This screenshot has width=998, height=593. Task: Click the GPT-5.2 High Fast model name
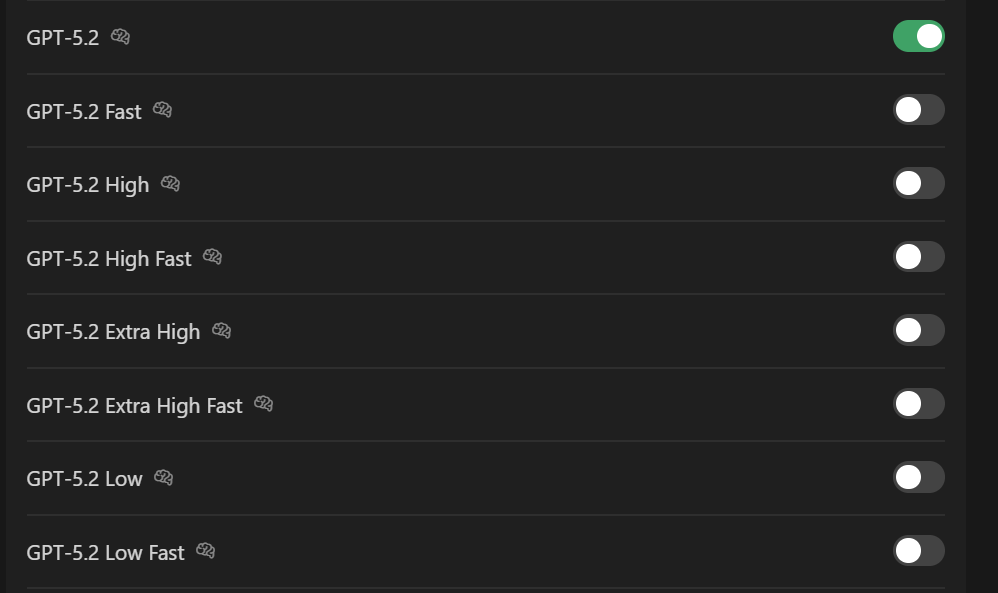[108, 259]
